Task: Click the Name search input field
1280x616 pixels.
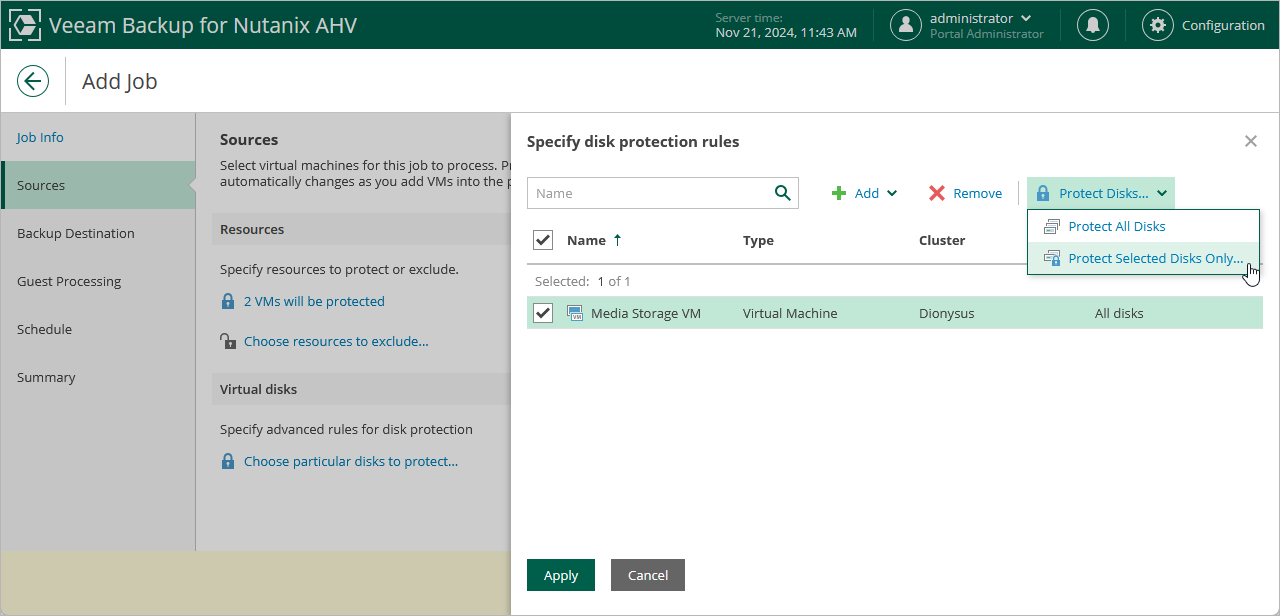Action: pos(650,193)
